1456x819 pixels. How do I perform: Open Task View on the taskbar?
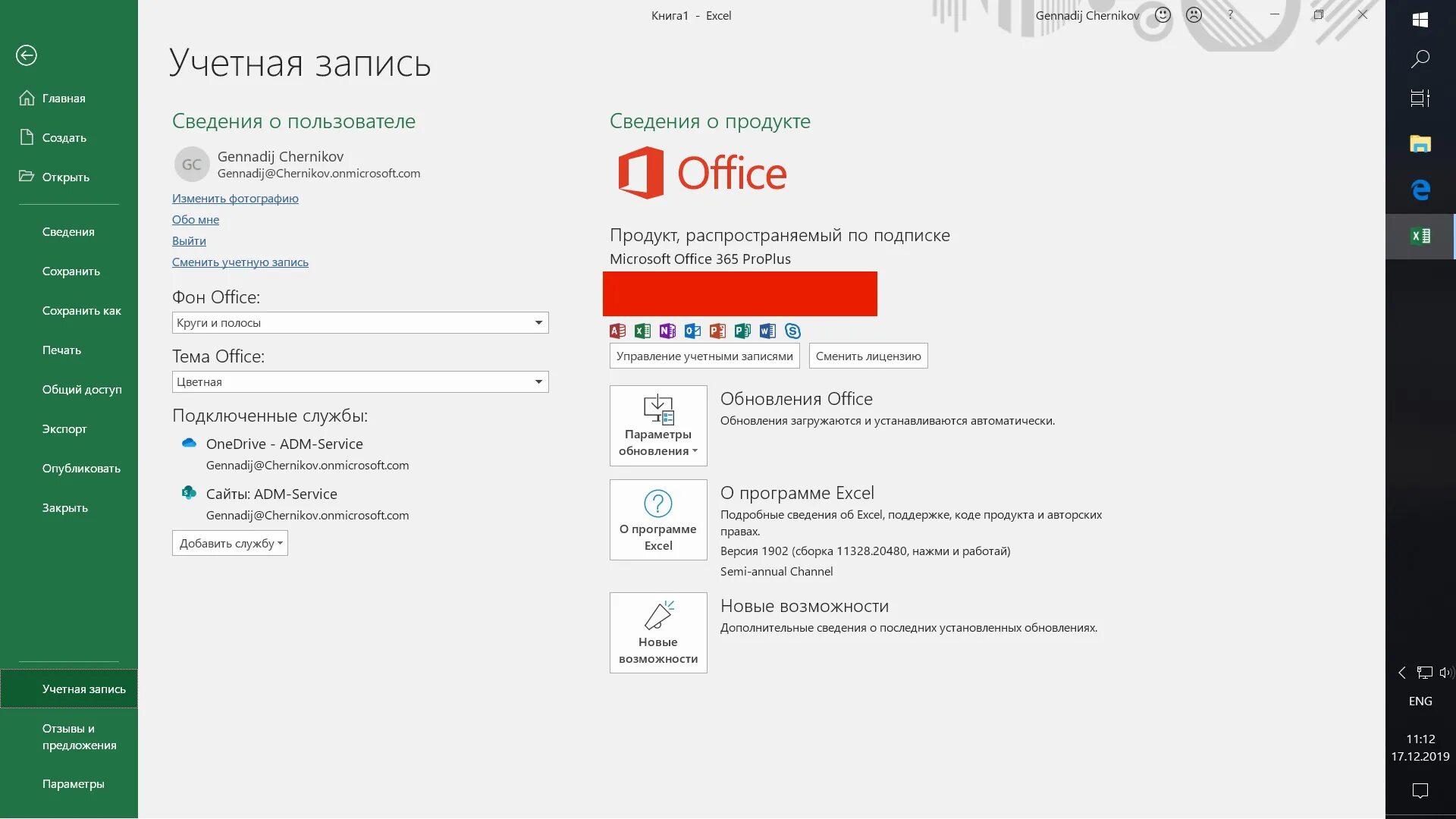pyautogui.click(x=1420, y=98)
